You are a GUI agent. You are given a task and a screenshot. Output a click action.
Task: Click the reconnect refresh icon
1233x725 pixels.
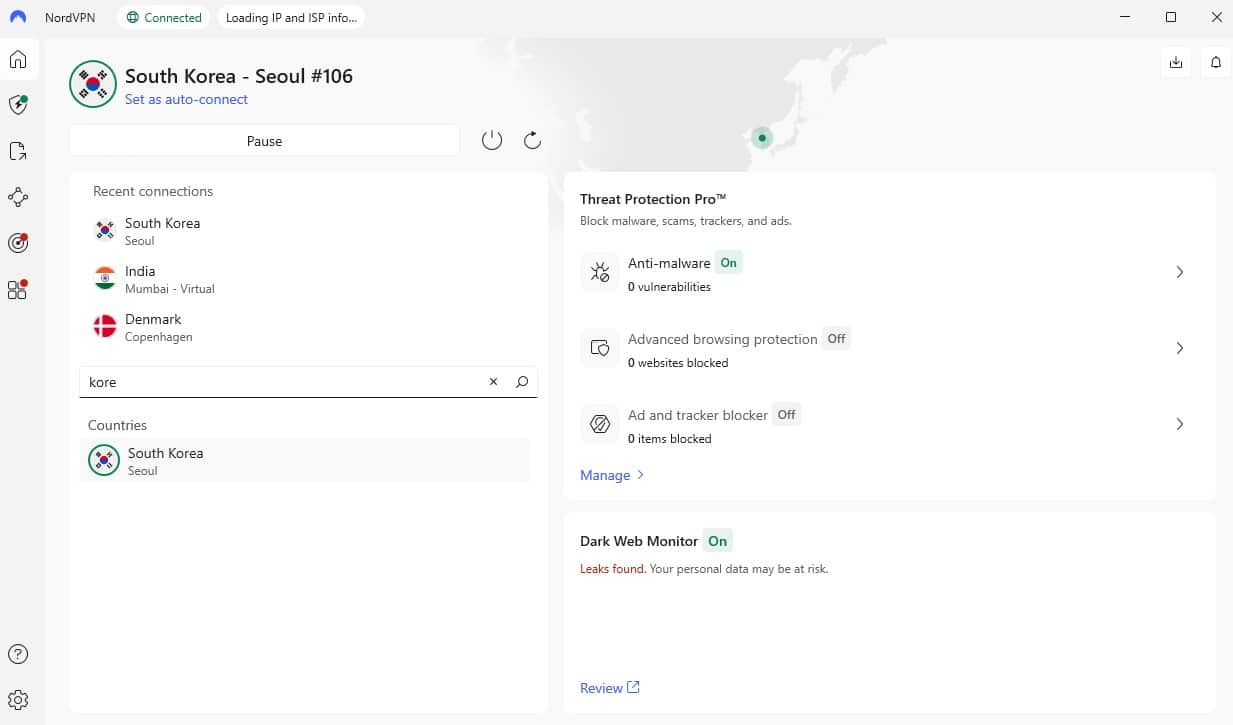tap(532, 141)
